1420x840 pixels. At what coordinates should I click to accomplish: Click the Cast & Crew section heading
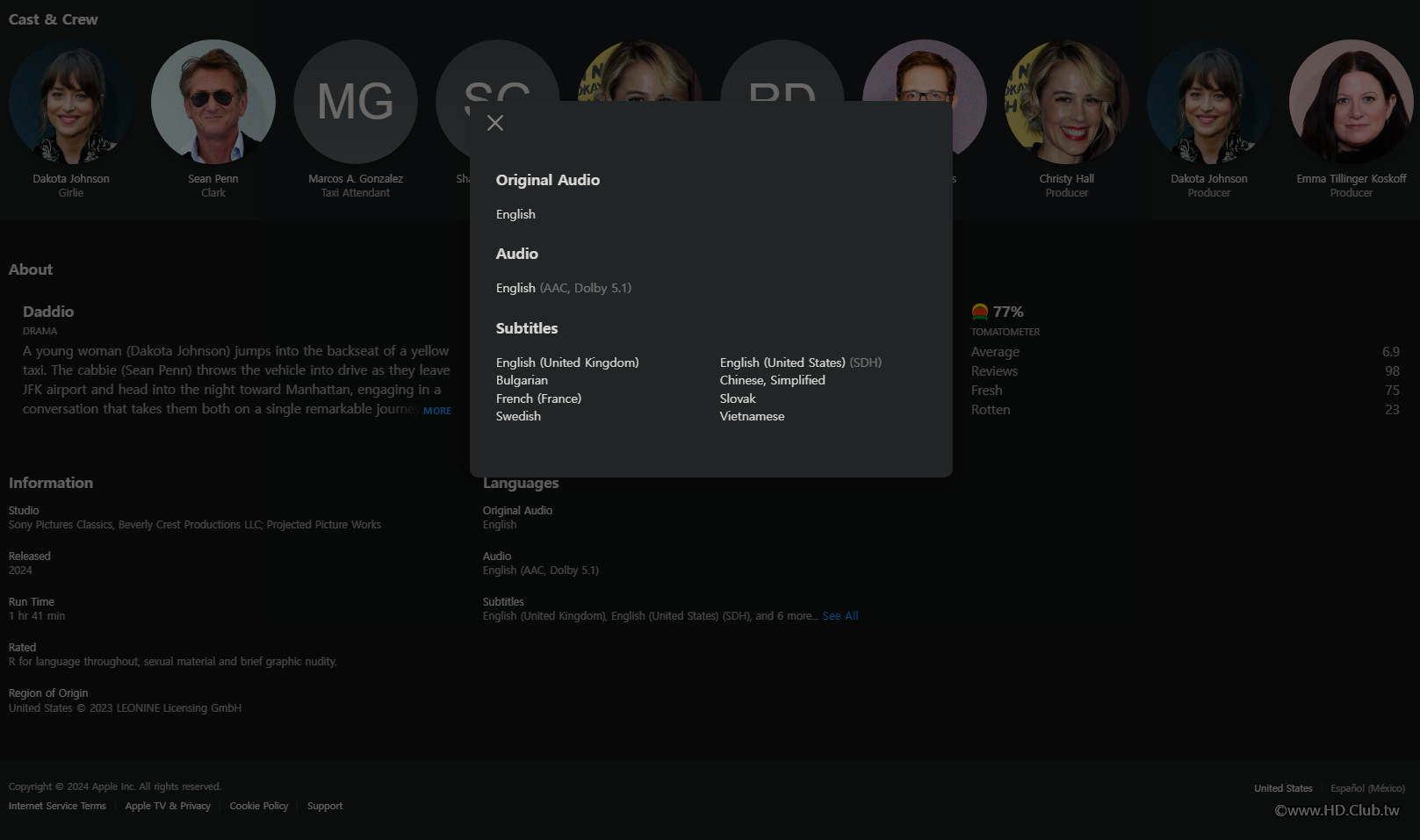54,19
